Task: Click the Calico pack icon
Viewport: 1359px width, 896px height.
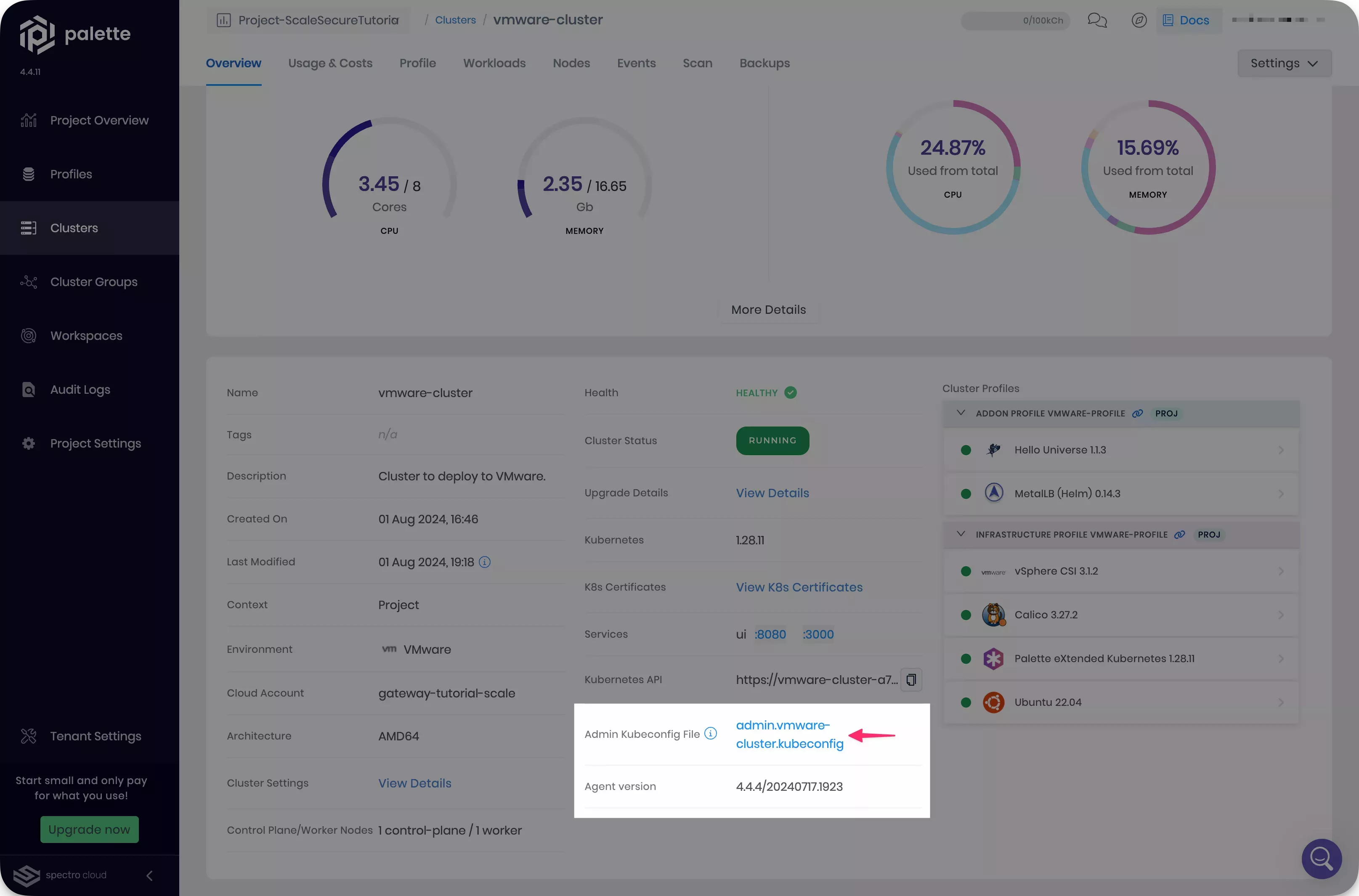Action: 994,615
